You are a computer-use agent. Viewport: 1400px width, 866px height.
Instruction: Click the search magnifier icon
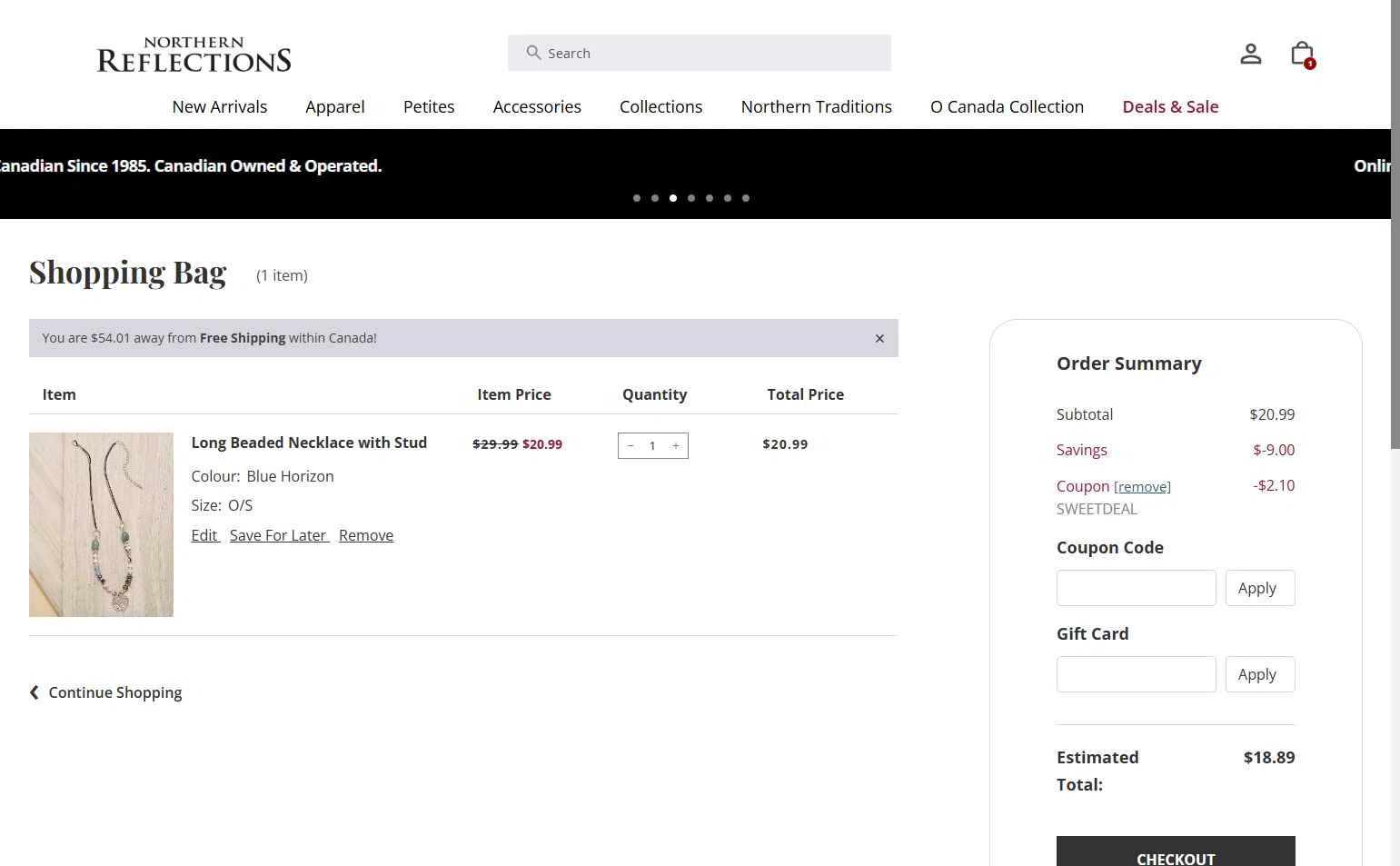click(533, 53)
